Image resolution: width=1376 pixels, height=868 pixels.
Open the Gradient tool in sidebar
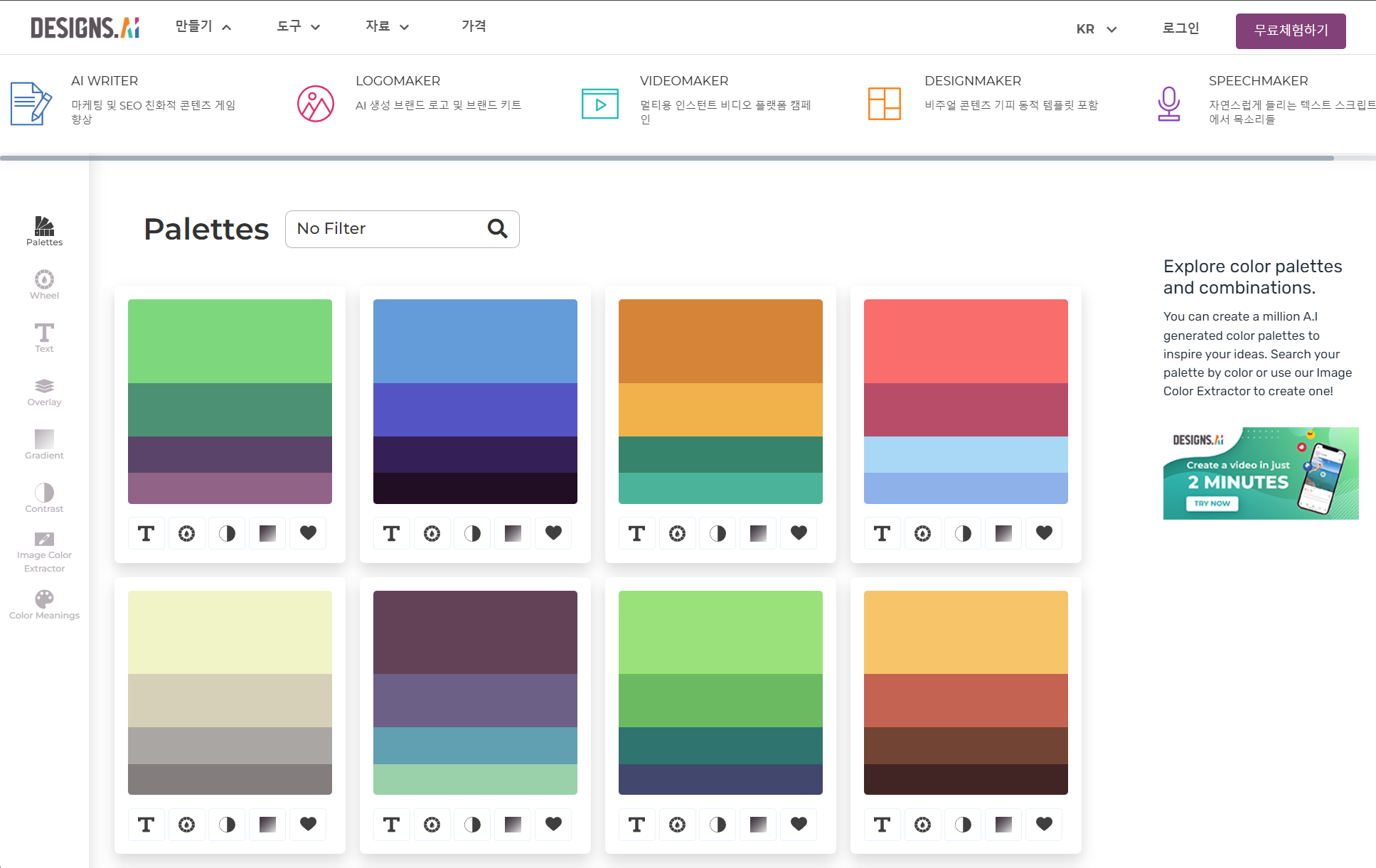coord(44,445)
